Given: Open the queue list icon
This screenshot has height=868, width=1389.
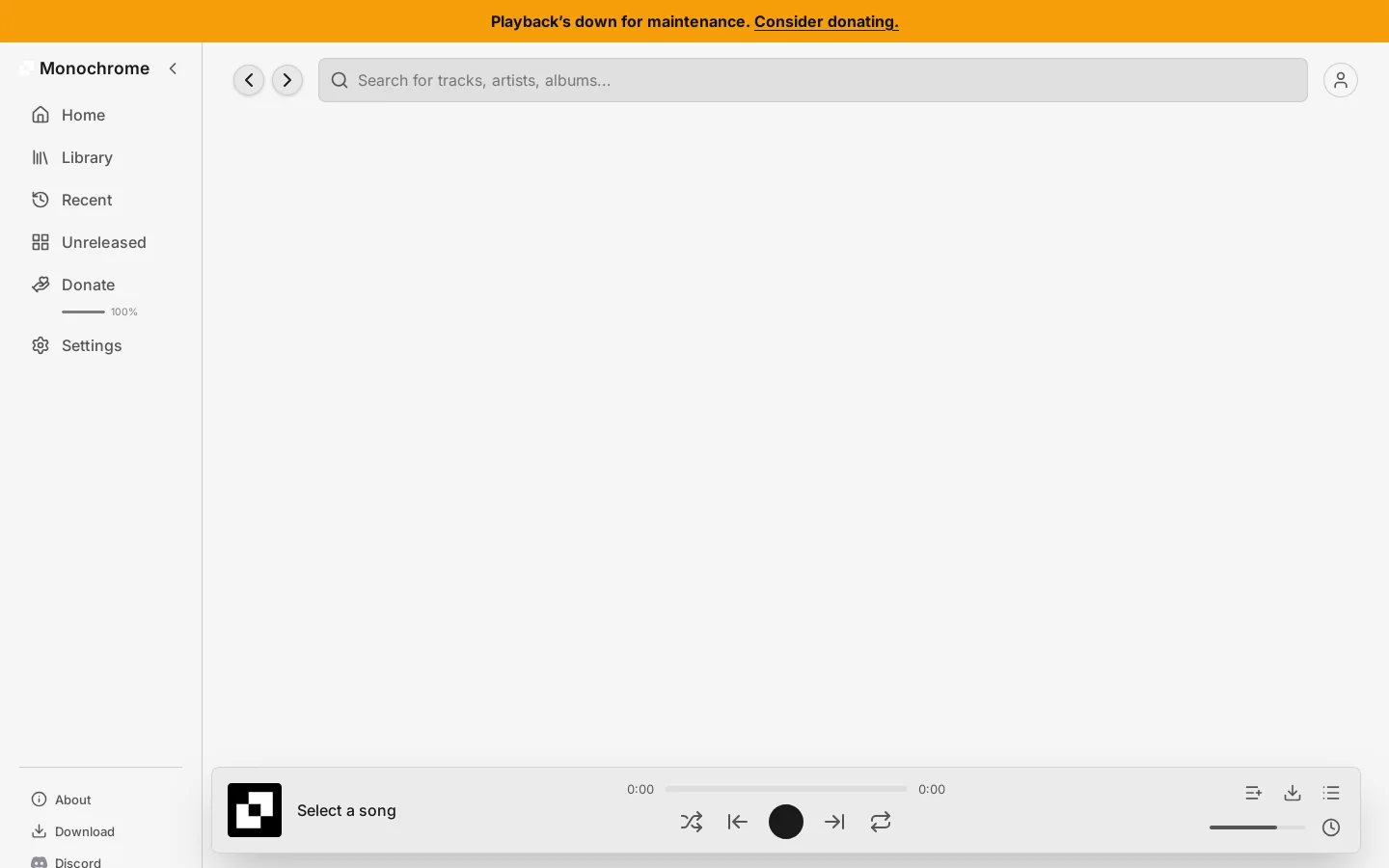Looking at the screenshot, I should [x=1331, y=793].
